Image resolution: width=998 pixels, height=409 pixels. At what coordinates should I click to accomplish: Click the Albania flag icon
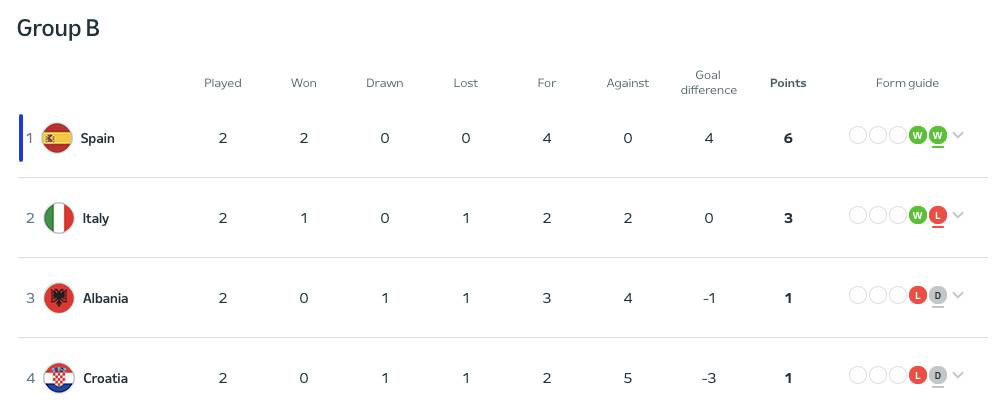point(59,298)
